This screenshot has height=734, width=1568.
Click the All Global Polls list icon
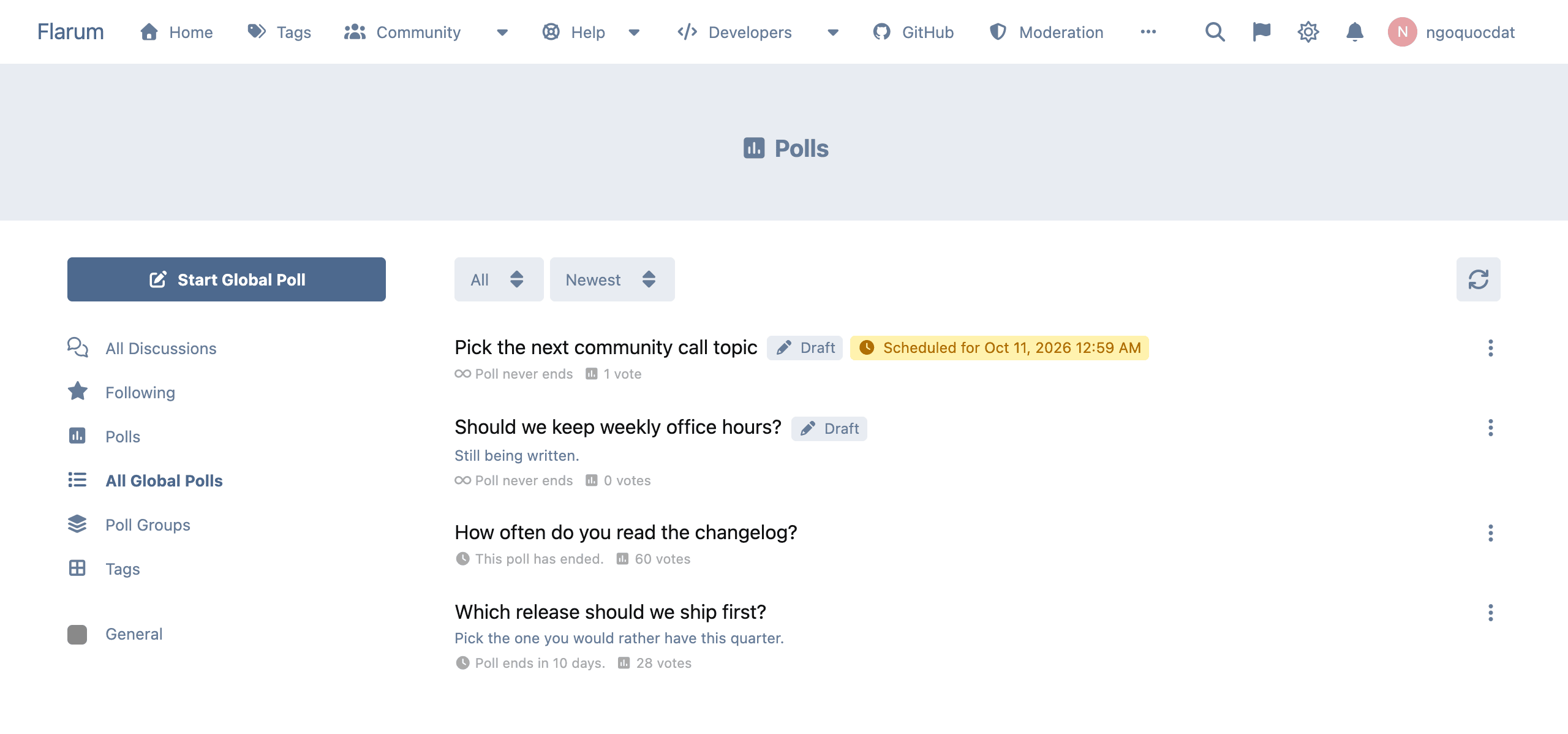[x=77, y=480]
